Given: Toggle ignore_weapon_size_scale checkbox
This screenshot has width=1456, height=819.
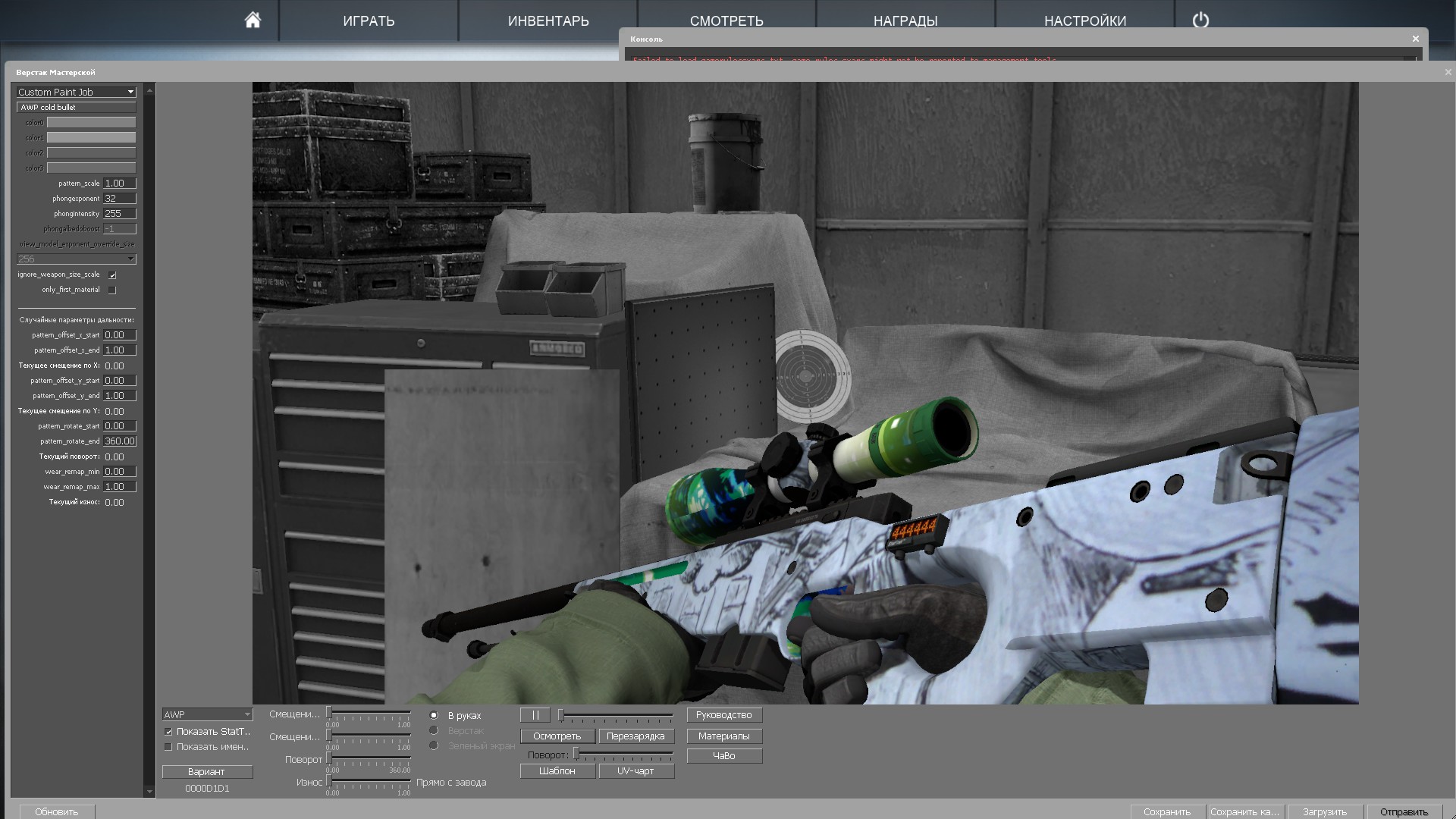Looking at the screenshot, I should click(x=112, y=275).
